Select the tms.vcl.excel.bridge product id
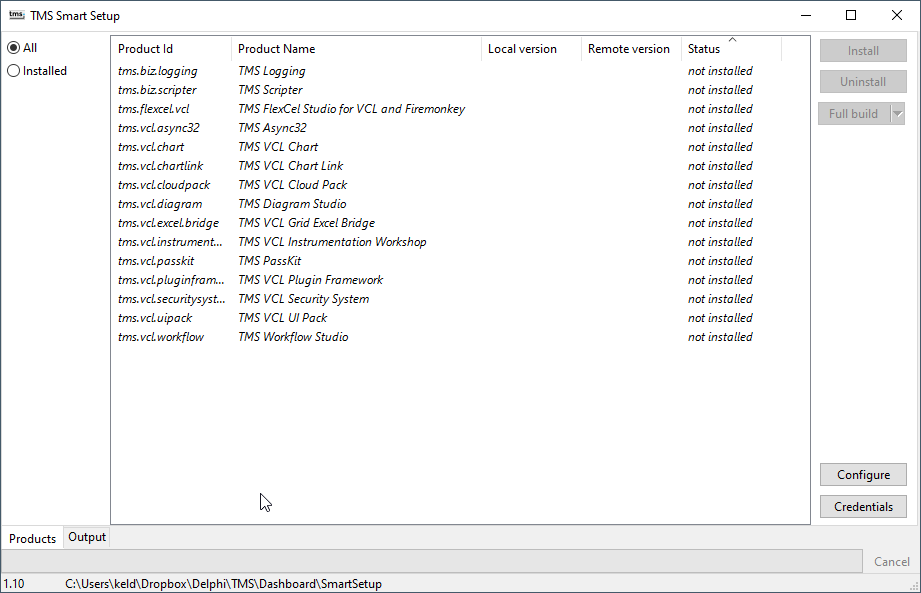 point(168,223)
